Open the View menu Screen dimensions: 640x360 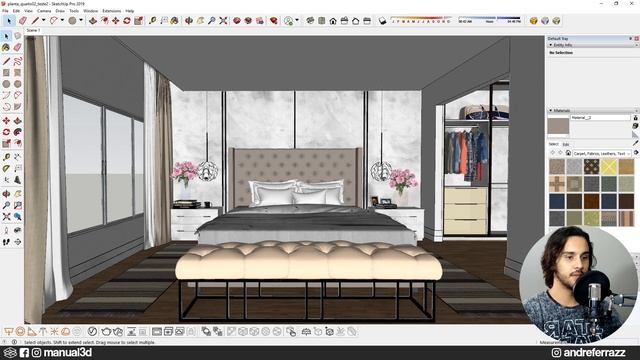tap(29, 11)
